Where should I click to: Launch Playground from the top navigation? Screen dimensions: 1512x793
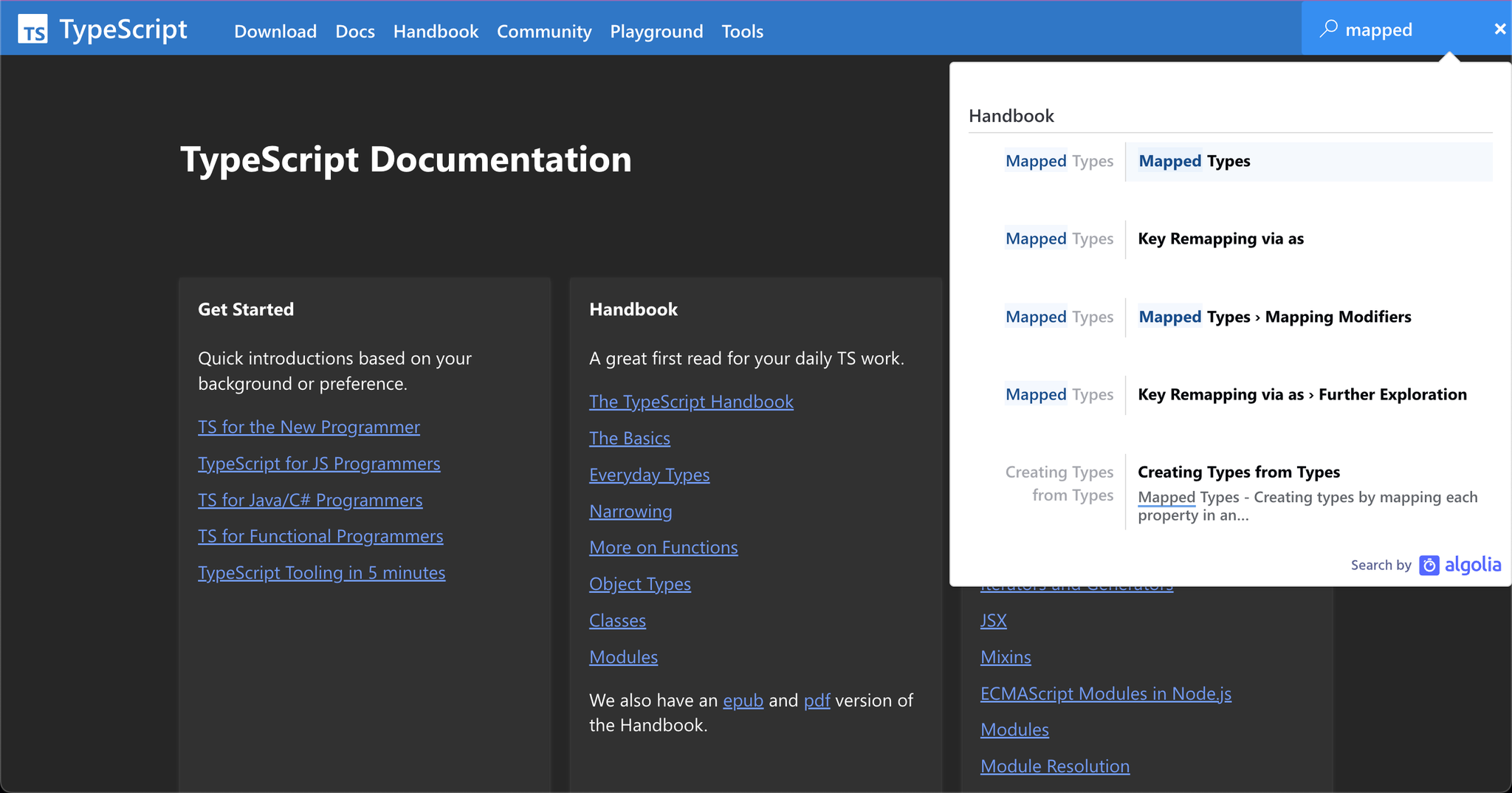[656, 31]
